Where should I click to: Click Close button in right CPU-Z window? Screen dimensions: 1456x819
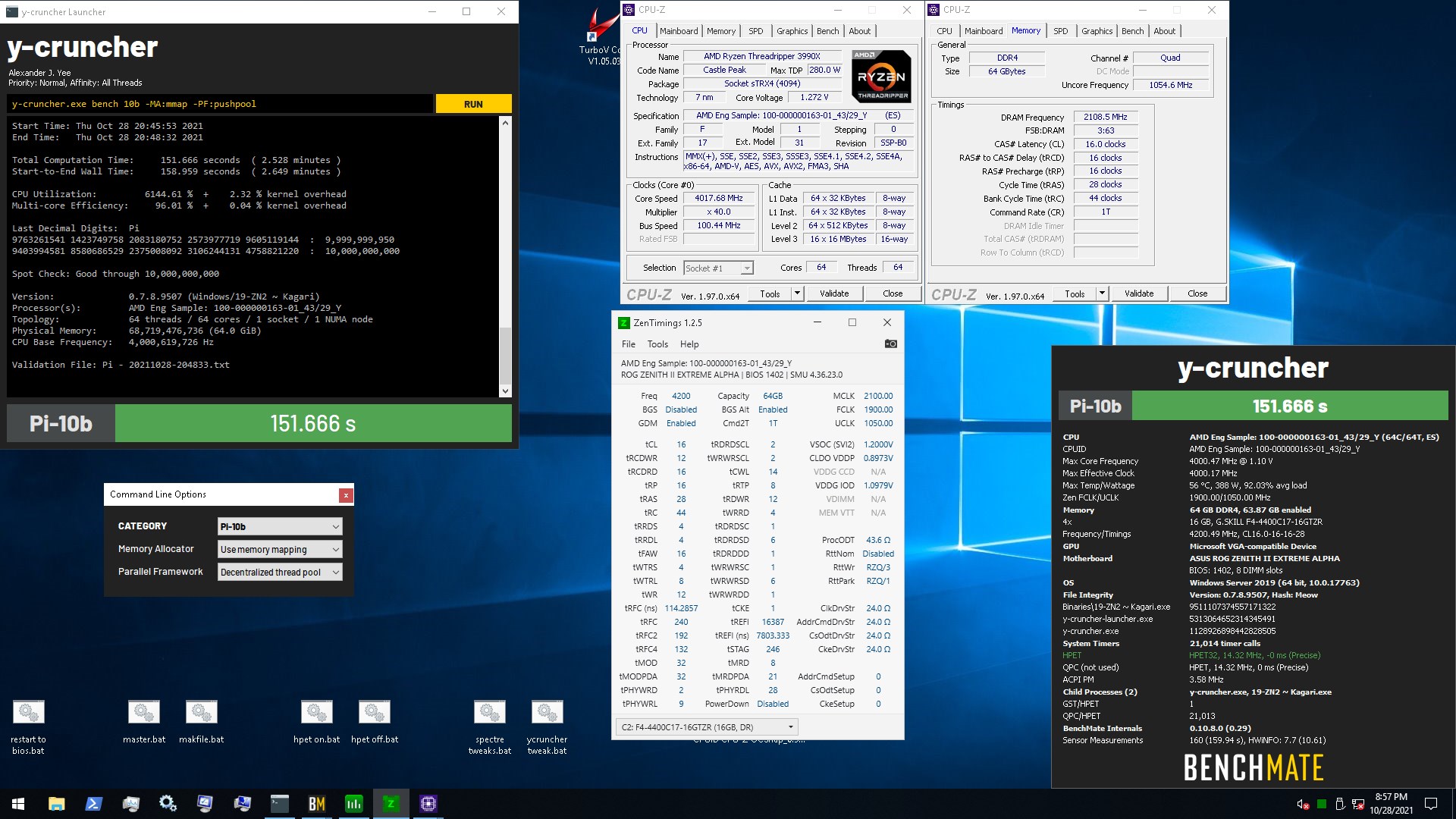[x=1197, y=293]
